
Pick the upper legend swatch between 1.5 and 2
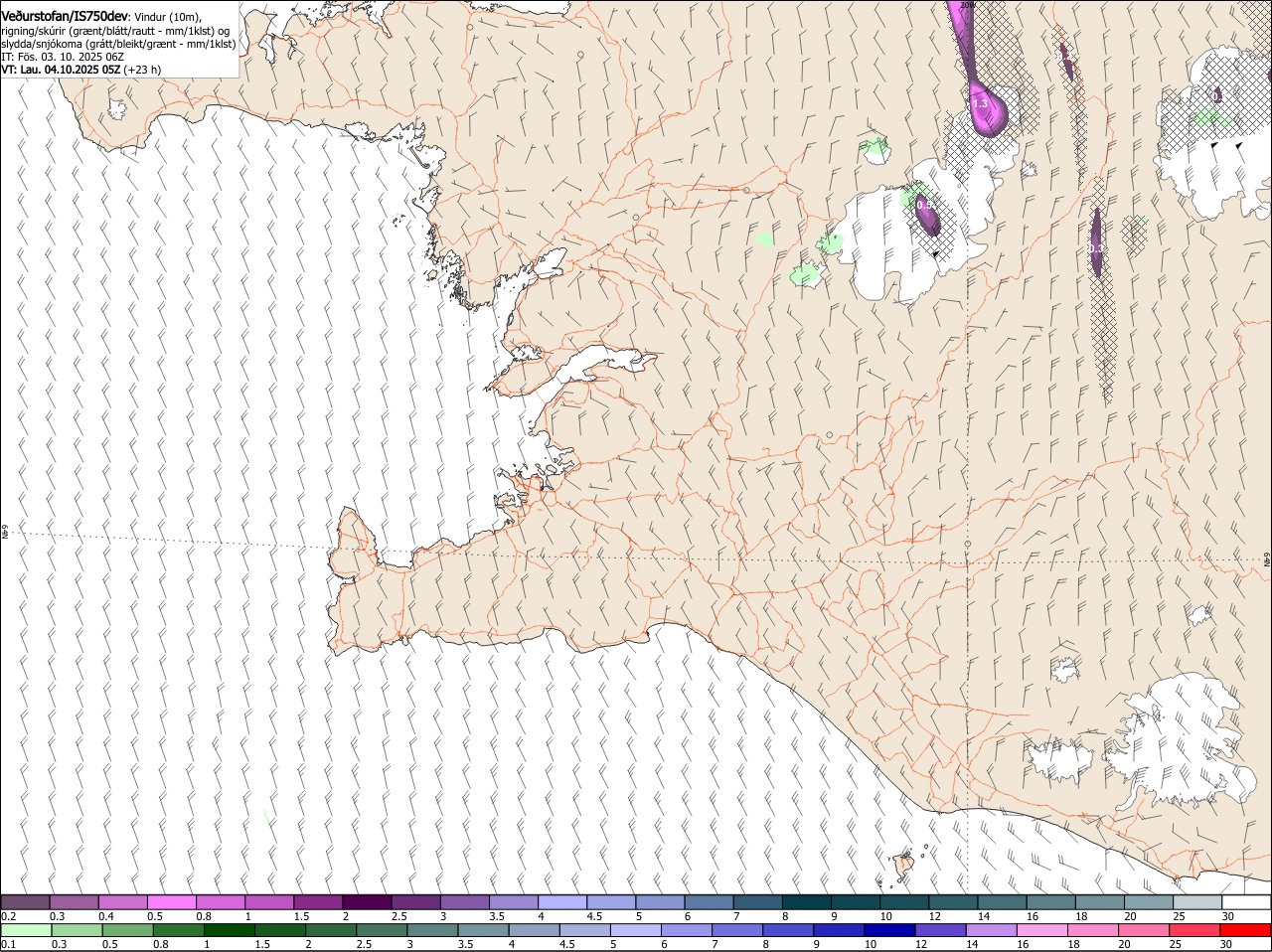point(318,902)
